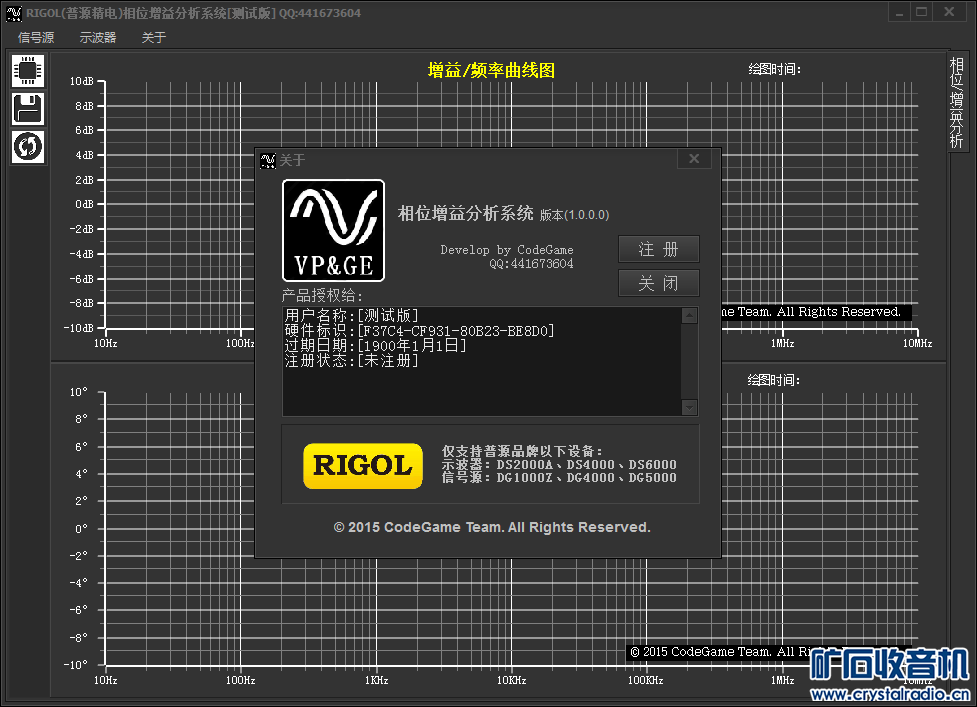Click the 过期日期 expiry date line

375,346
